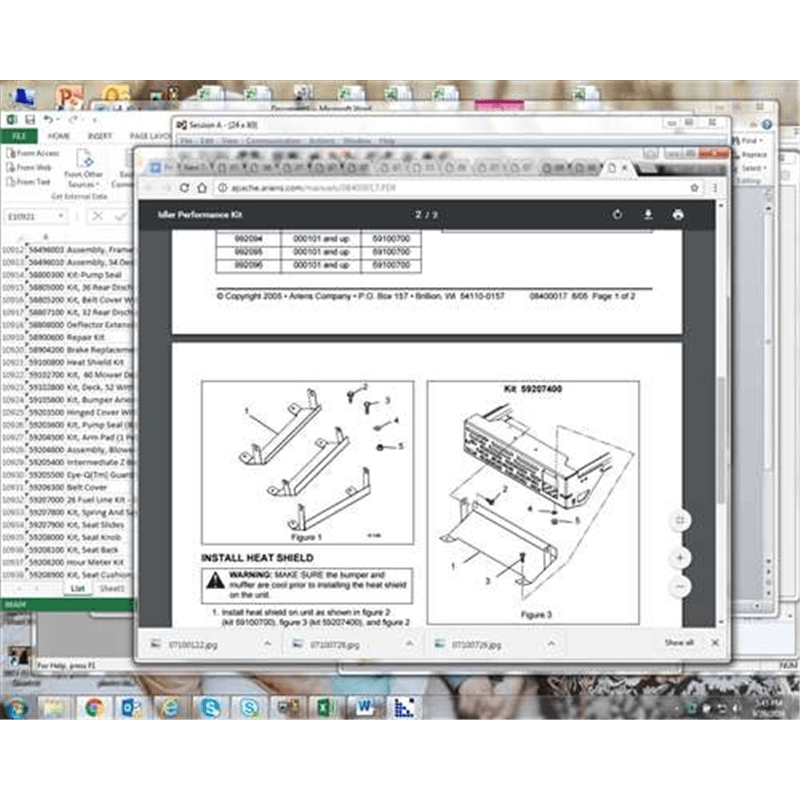Go to the Chrome home page
The image size is (800, 800).
tap(202, 188)
